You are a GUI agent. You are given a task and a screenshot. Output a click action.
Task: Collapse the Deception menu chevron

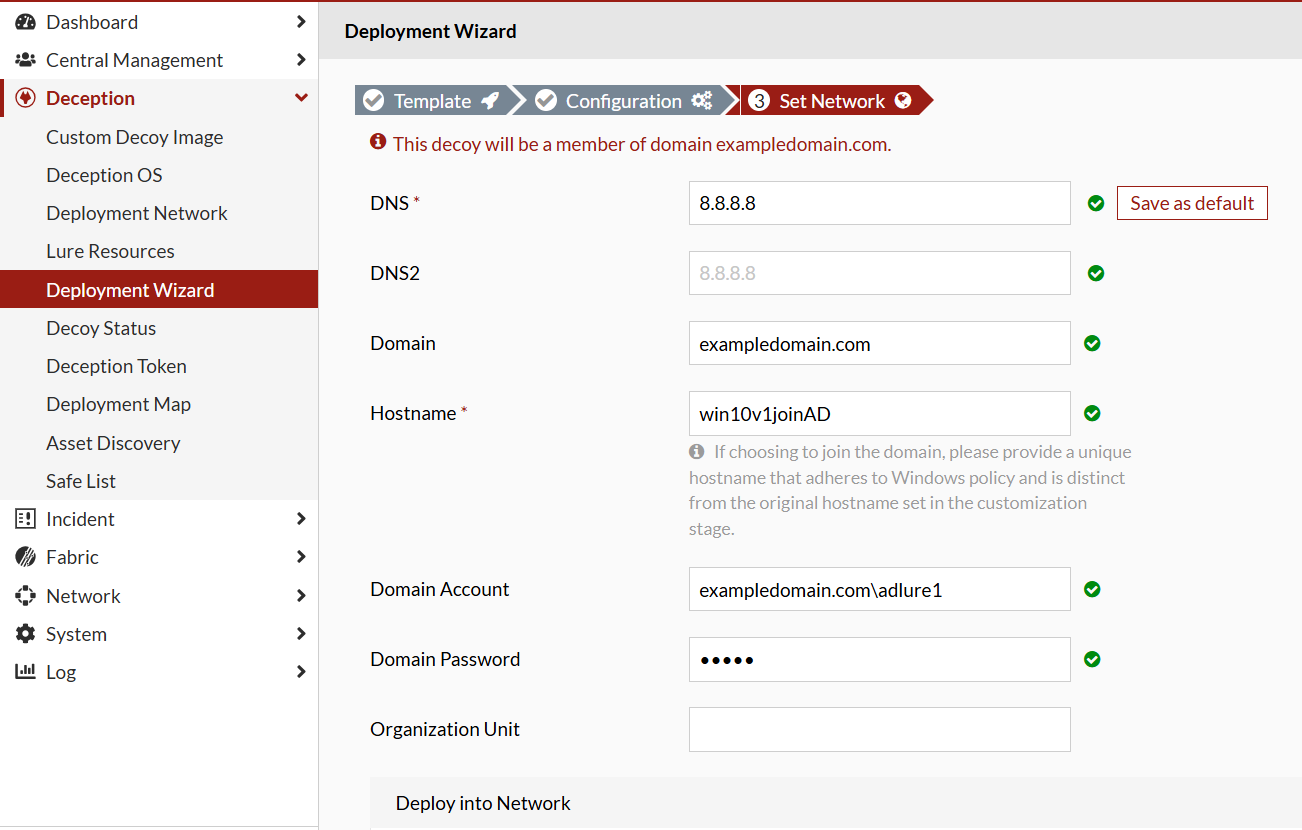click(301, 98)
